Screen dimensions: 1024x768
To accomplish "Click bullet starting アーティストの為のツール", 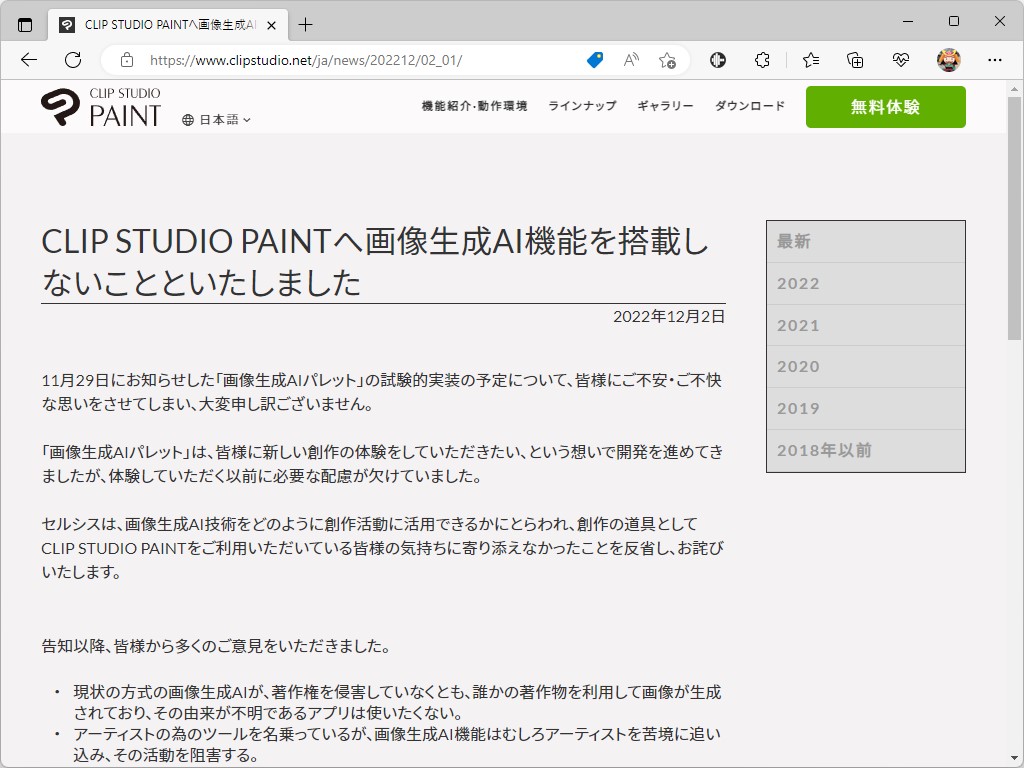I will click(x=397, y=744).
